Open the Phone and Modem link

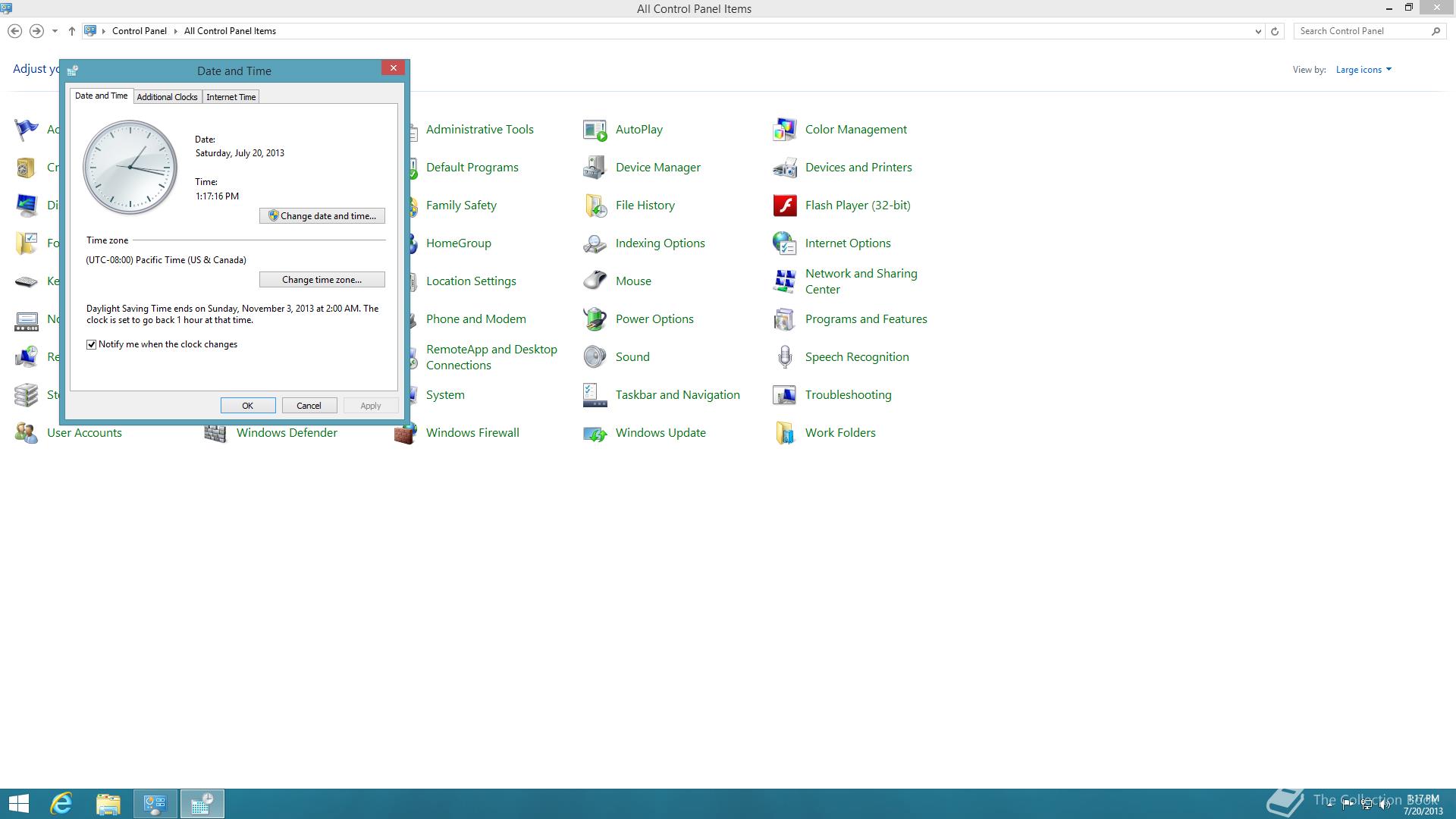(x=475, y=319)
